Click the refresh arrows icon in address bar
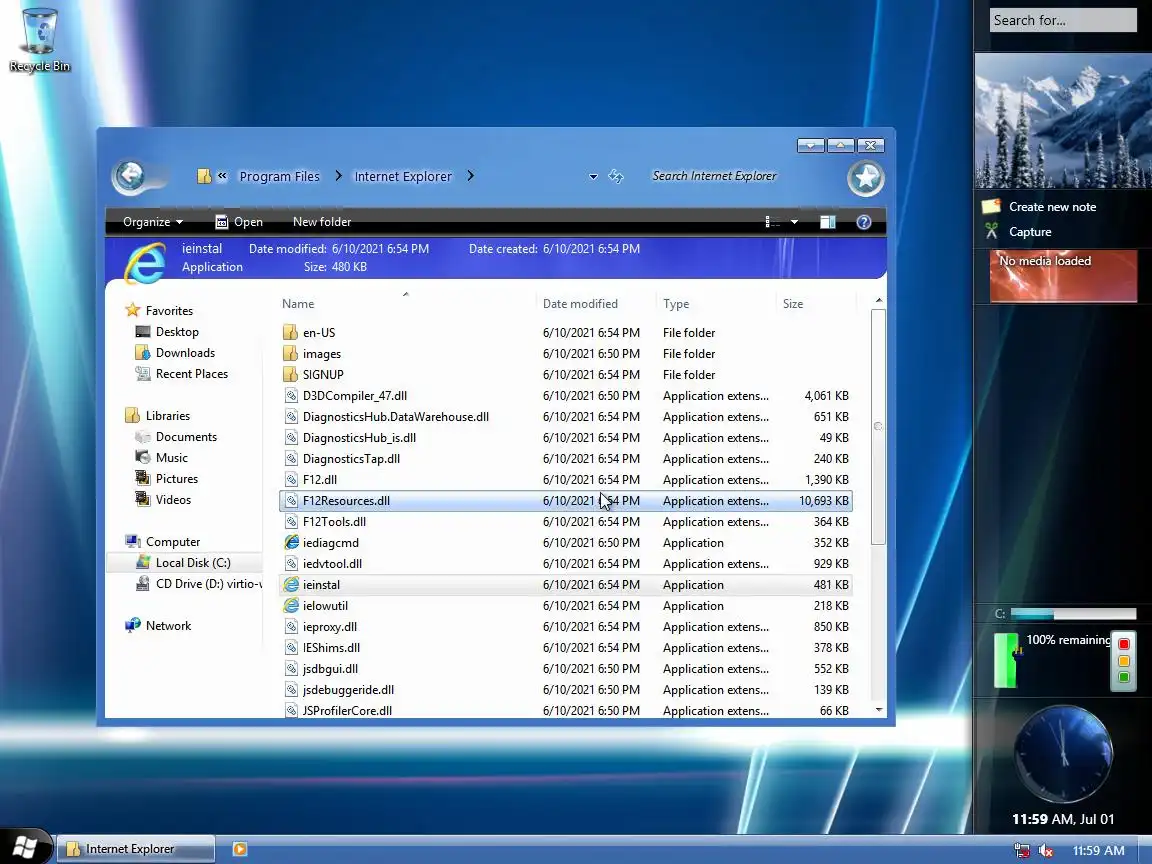This screenshot has height=864, width=1152. tap(616, 176)
